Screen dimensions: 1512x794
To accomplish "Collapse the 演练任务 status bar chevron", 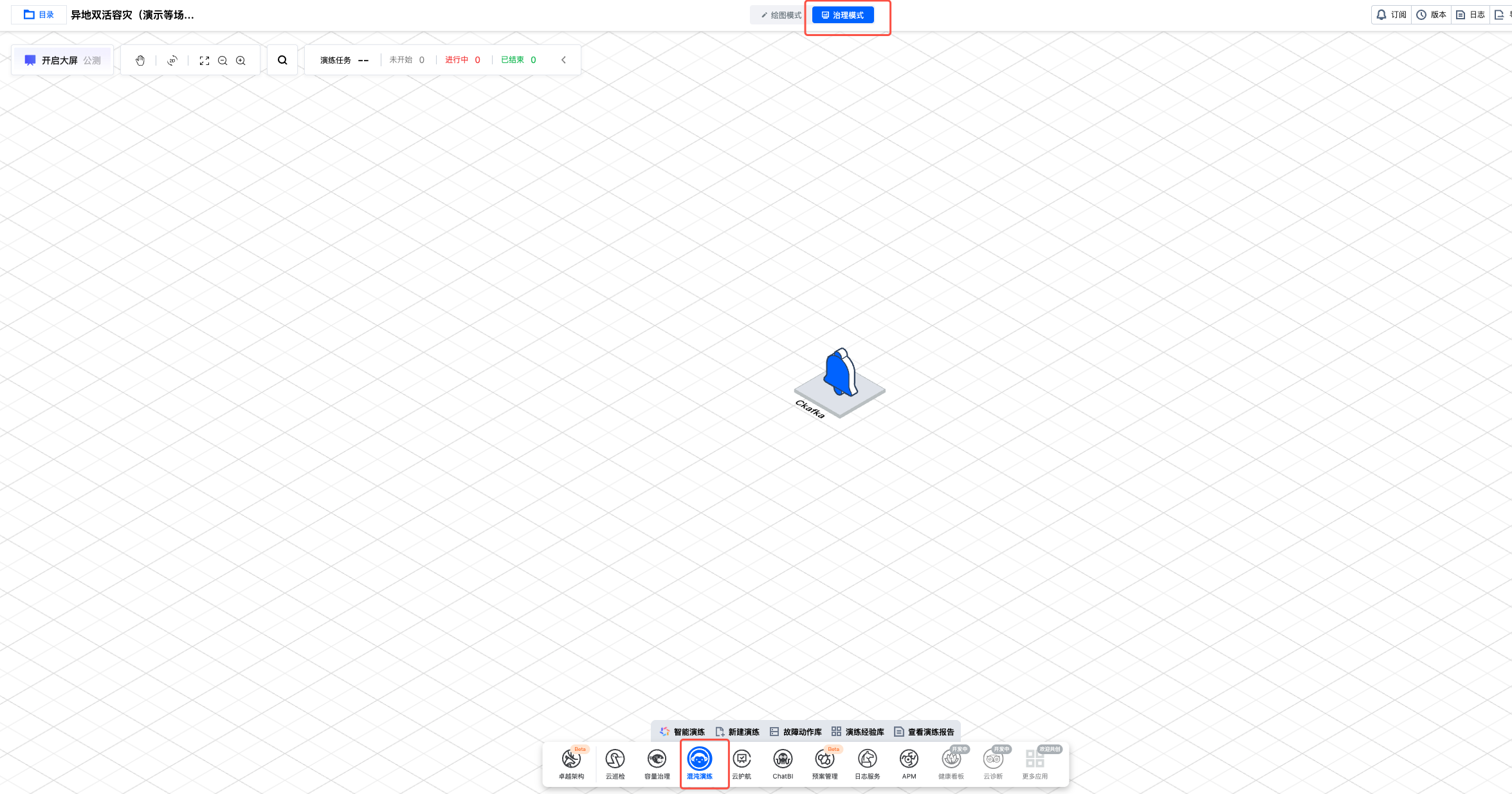I will pos(564,60).
